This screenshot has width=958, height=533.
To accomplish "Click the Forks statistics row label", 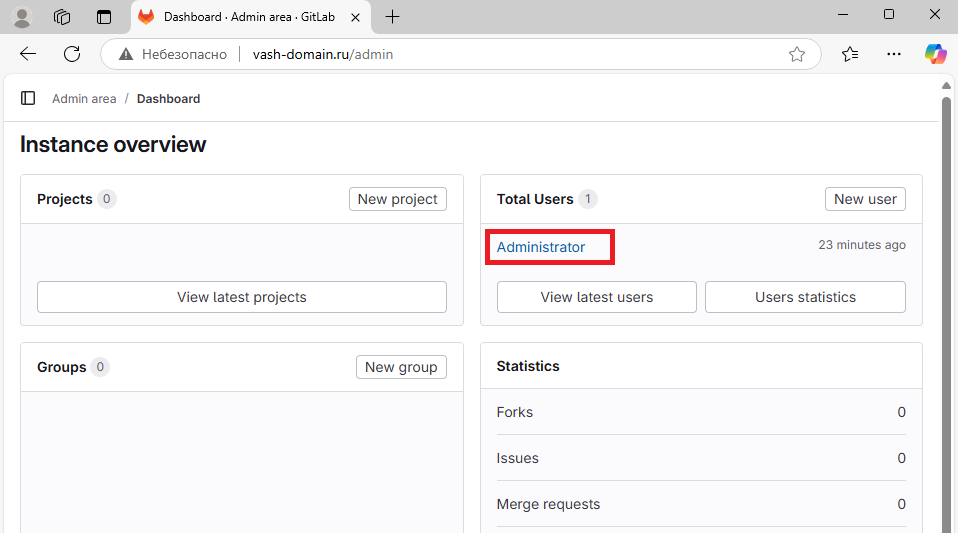I will click(514, 412).
